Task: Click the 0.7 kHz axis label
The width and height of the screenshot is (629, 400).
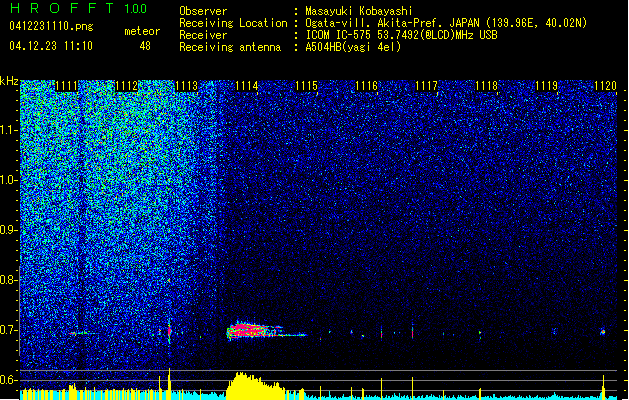Action: point(9,330)
